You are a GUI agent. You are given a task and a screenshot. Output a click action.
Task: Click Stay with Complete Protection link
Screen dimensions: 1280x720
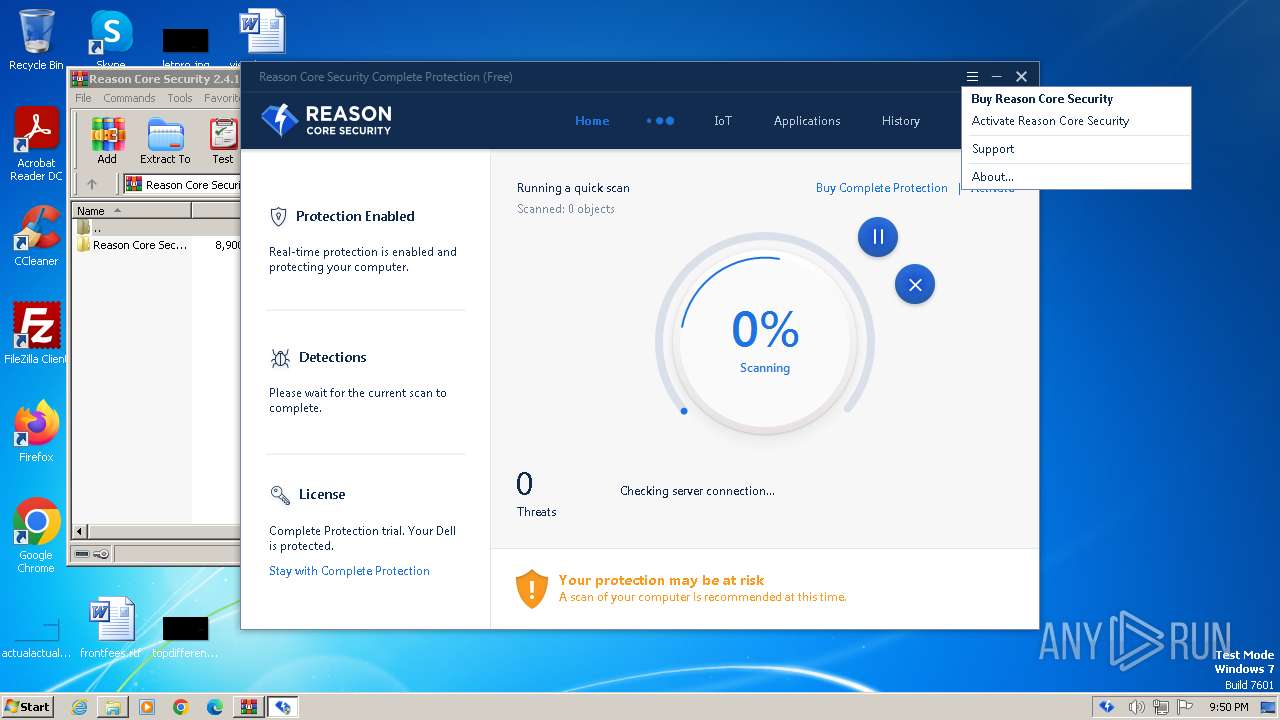[349, 571]
